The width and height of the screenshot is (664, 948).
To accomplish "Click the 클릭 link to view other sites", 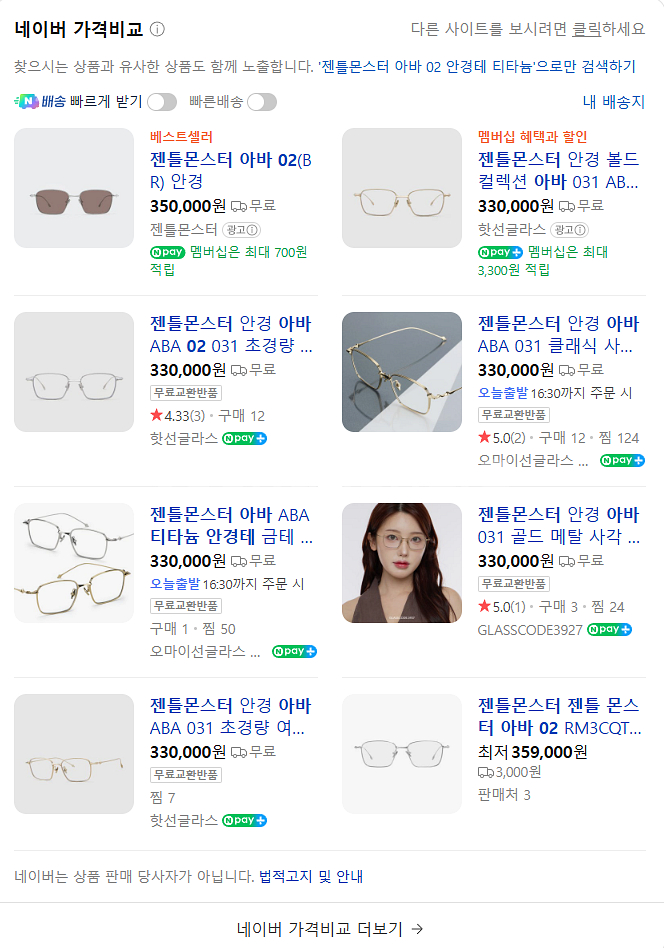I will [586, 28].
